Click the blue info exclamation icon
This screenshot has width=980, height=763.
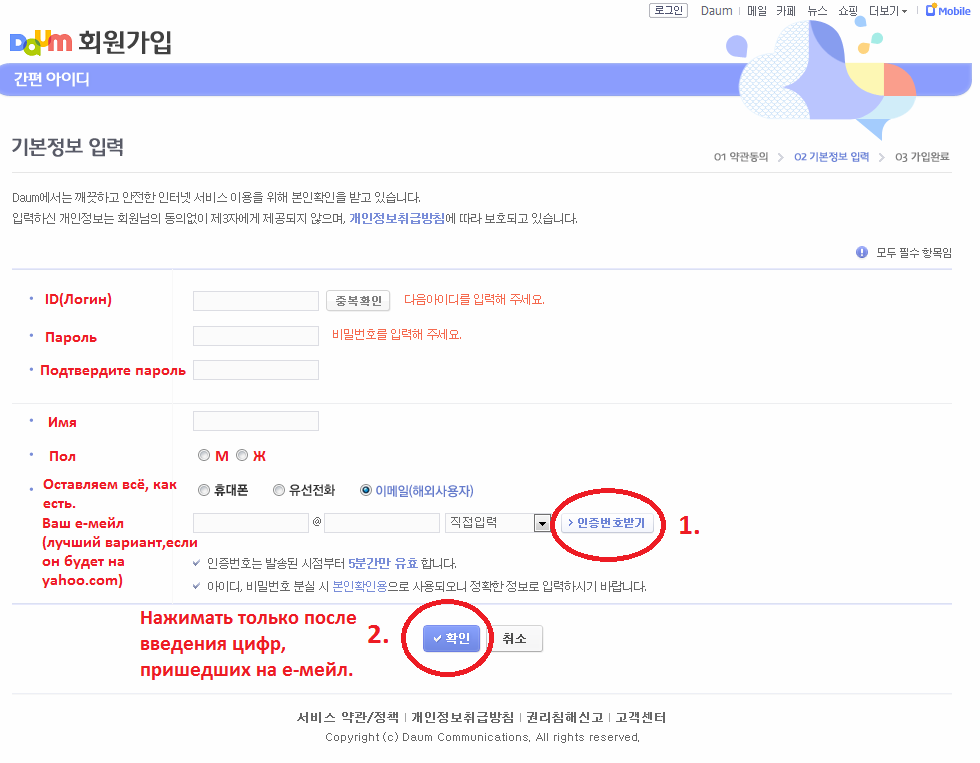[862, 252]
